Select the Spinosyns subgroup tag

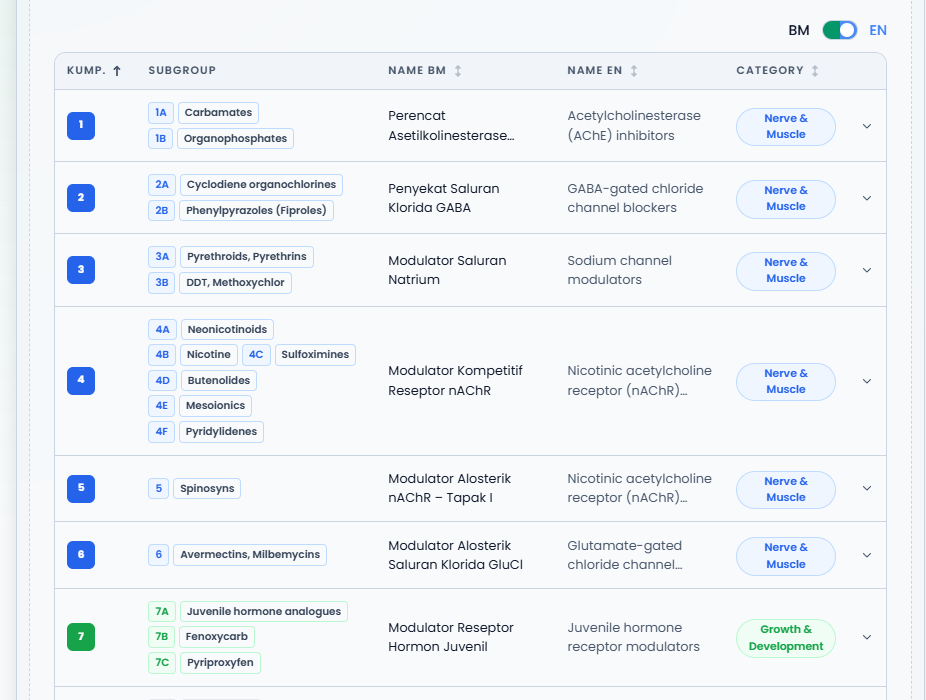pyautogui.click(x=207, y=489)
